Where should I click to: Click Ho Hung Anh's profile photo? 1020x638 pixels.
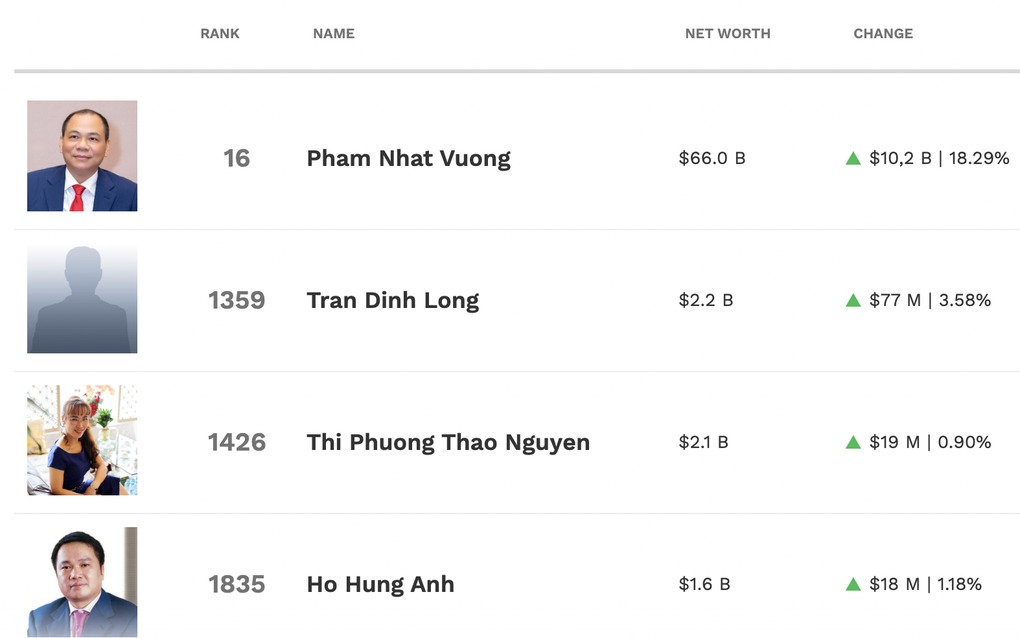point(82,582)
